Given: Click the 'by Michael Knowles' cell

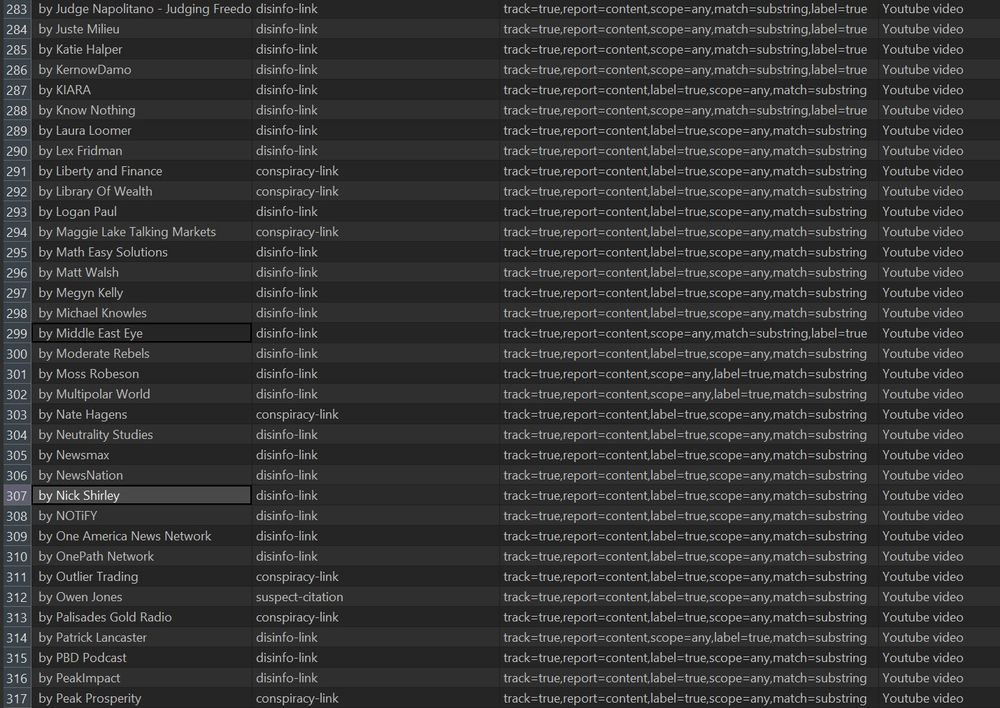Looking at the screenshot, I should (142, 313).
